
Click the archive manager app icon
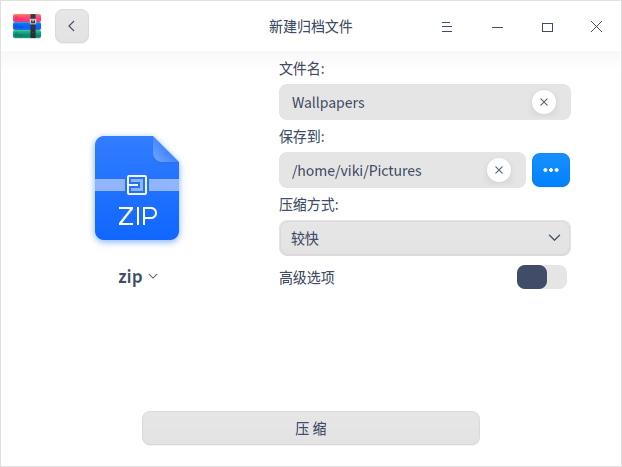pyautogui.click(x=27, y=26)
